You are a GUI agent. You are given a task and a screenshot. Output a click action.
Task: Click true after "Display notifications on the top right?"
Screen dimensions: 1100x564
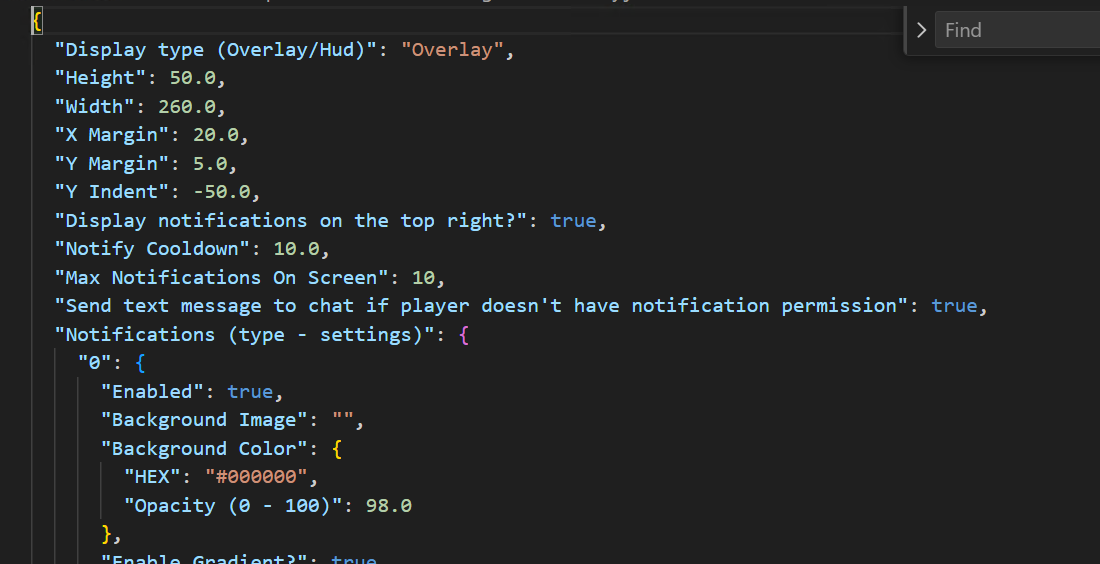[573, 220]
